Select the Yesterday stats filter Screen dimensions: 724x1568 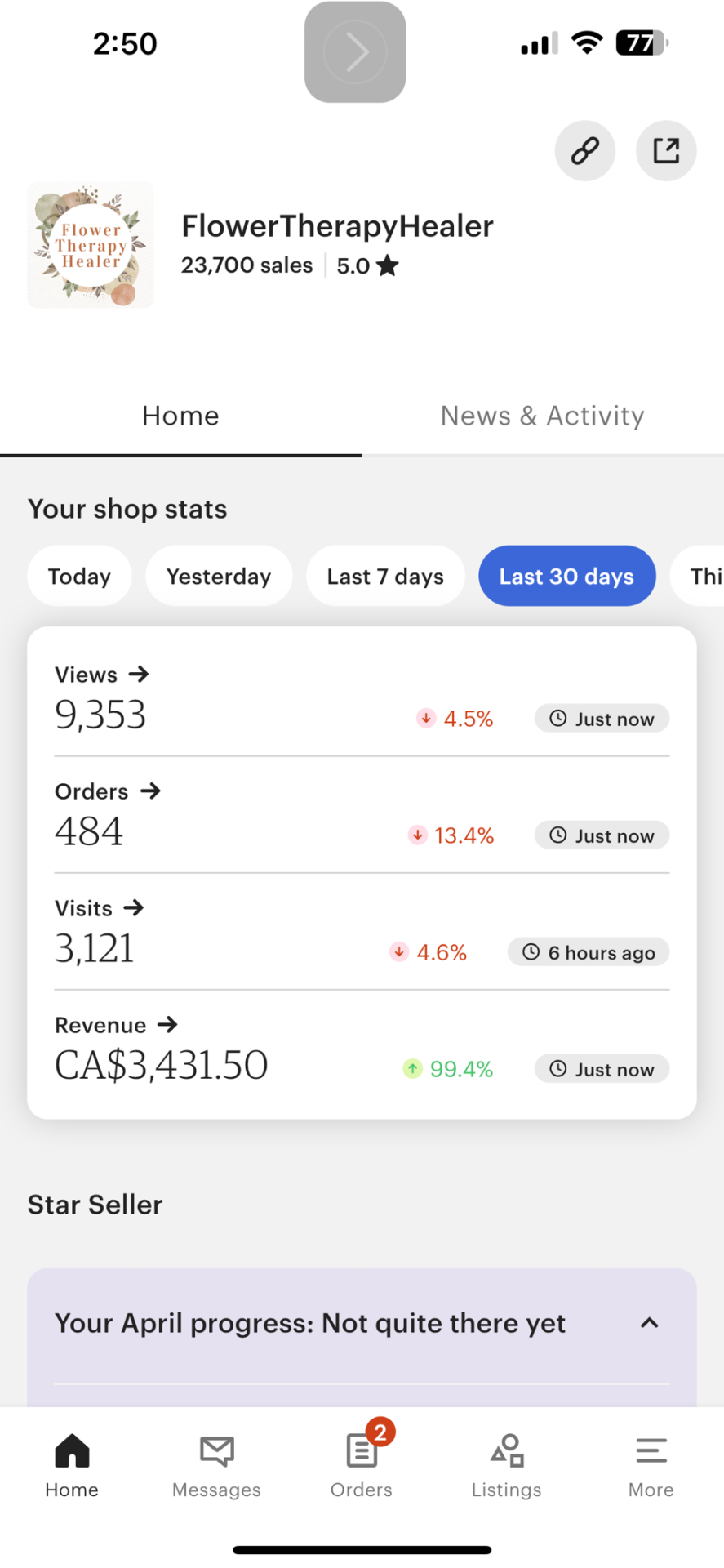pyautogui.click(x=219, y=577)
